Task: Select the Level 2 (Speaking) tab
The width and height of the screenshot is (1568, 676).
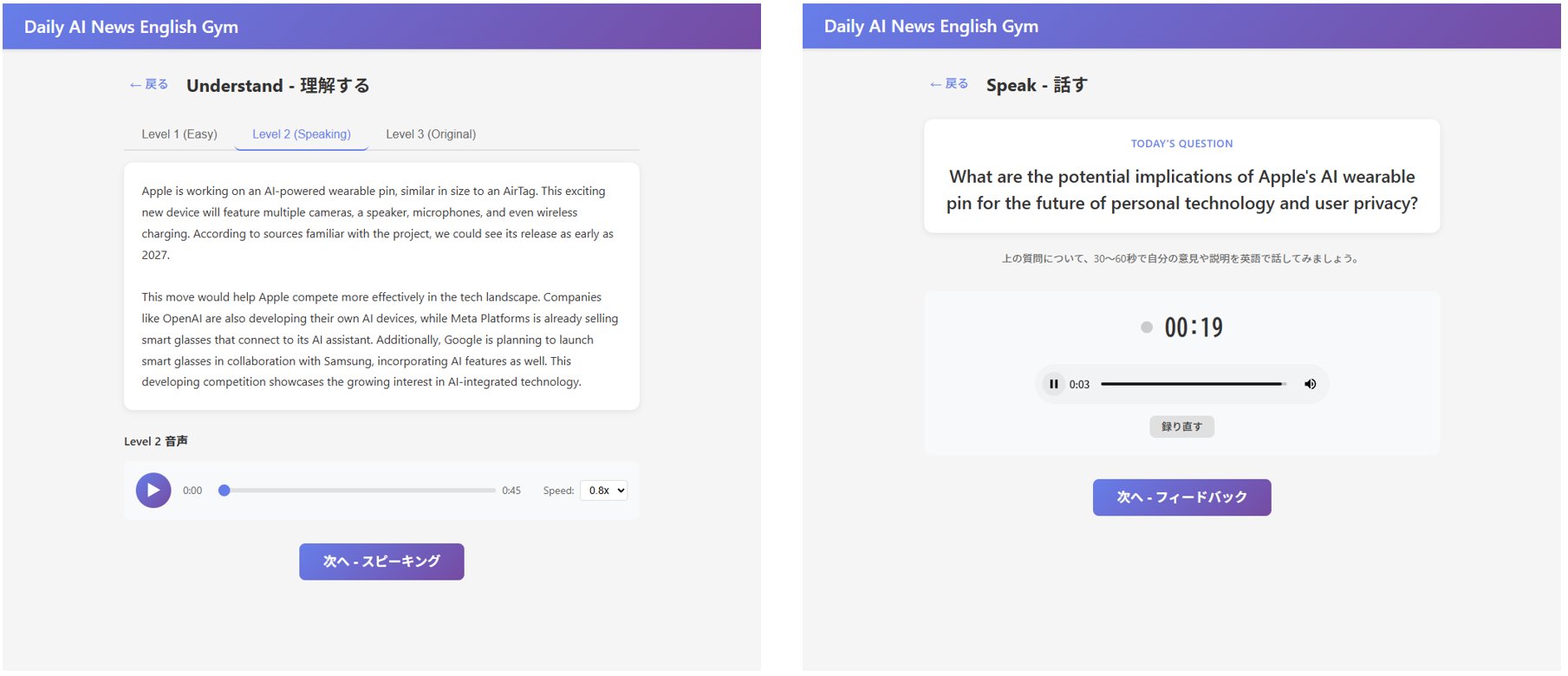Action: (x=302, y=134)
